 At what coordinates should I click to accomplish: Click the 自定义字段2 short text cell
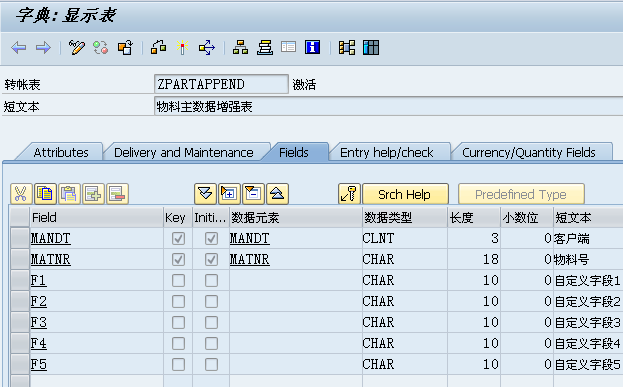[x=588, y=302]
